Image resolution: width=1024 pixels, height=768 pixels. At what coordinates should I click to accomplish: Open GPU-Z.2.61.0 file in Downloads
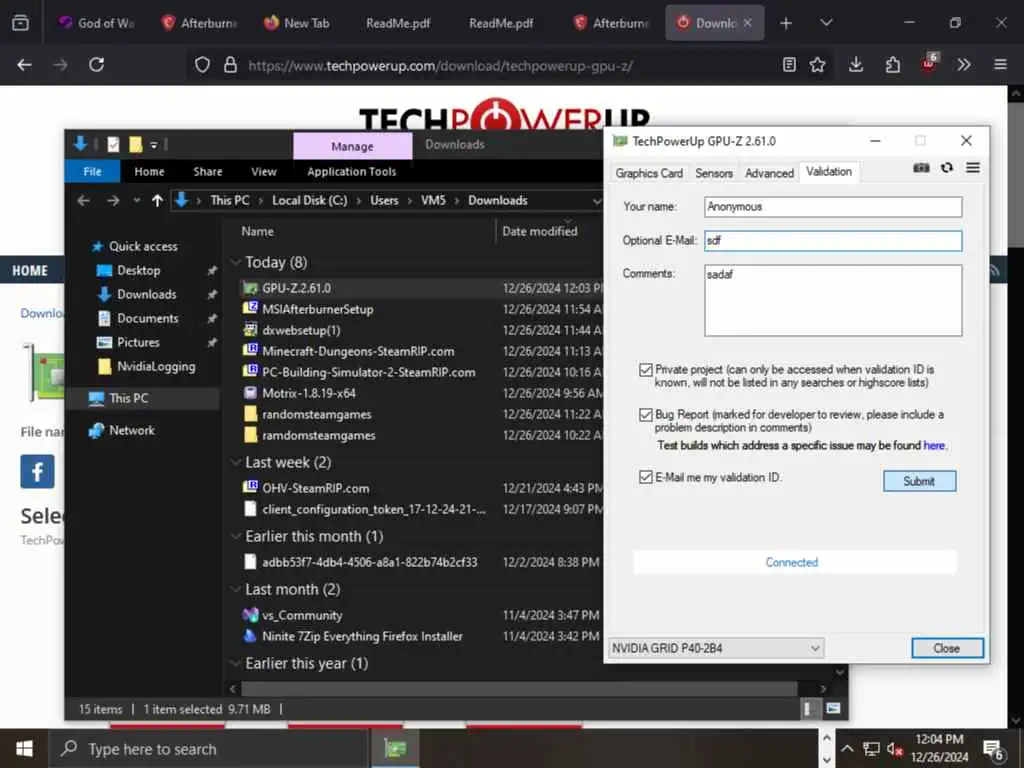point(296,288)
